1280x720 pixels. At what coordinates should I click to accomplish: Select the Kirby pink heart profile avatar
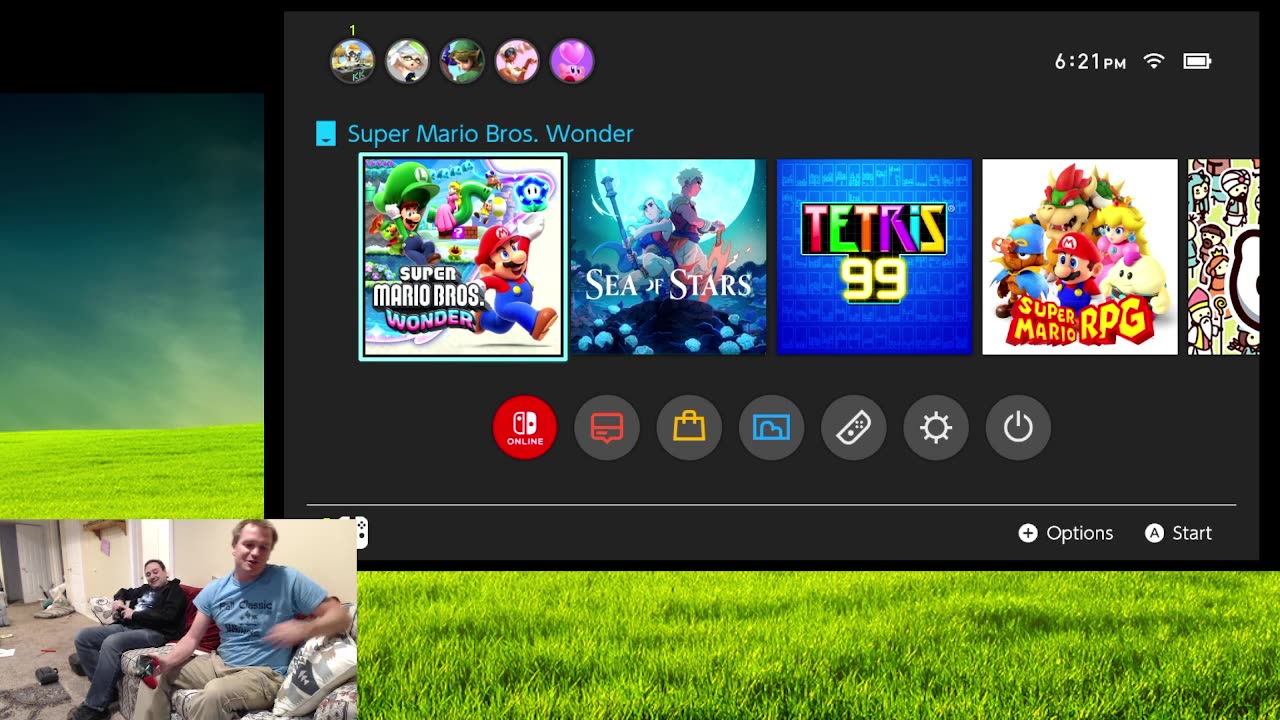[x=572, y=61]
